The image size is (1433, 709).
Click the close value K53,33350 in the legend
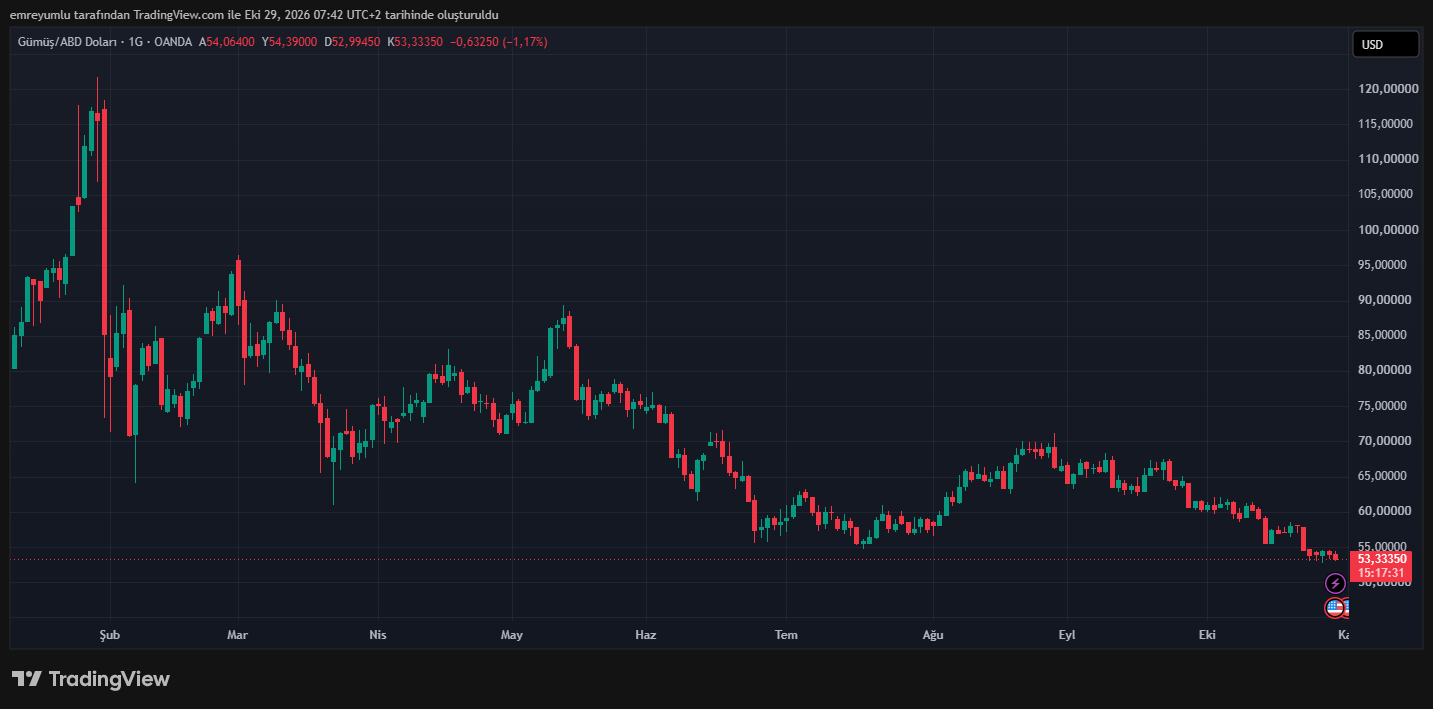pos(415,42)
